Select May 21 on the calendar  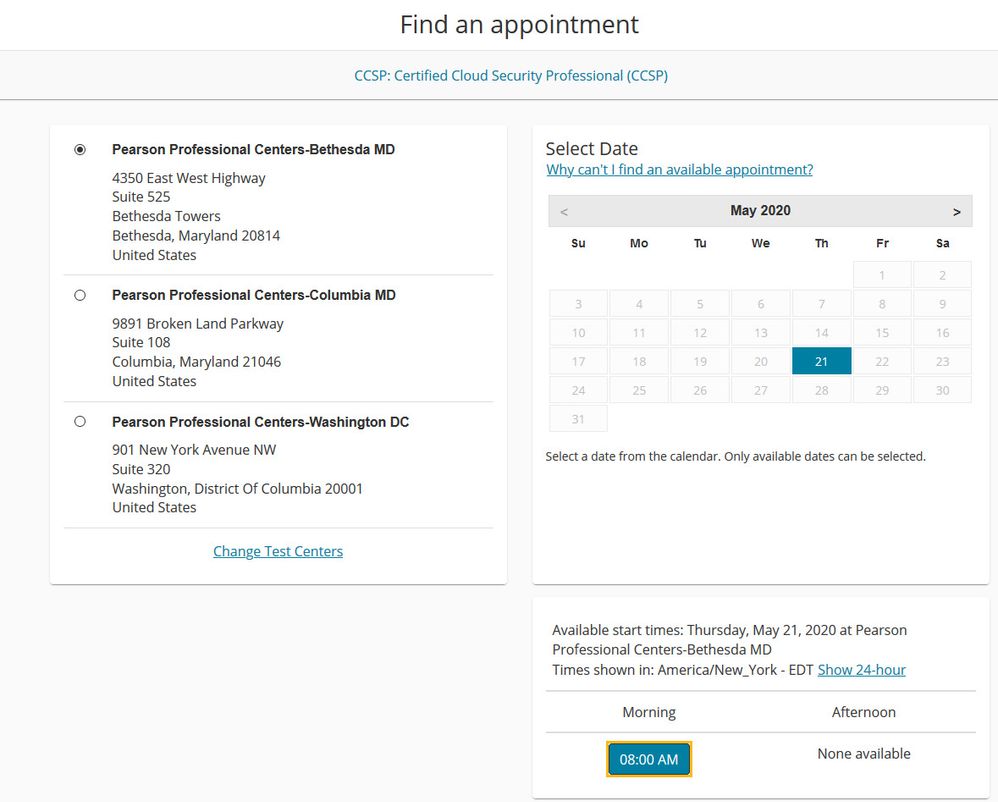821,361
